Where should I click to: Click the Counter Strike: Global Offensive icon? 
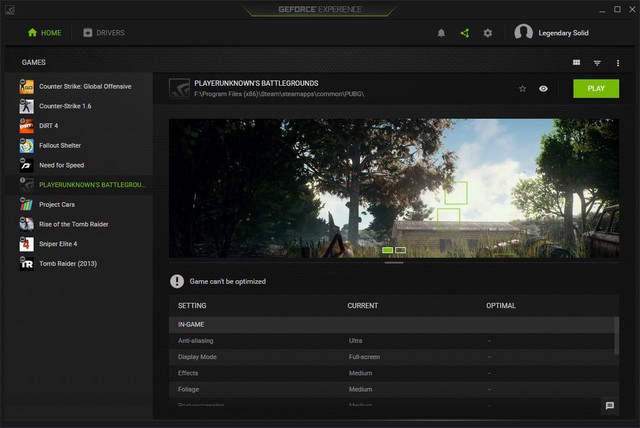click(x=27, y=86)
